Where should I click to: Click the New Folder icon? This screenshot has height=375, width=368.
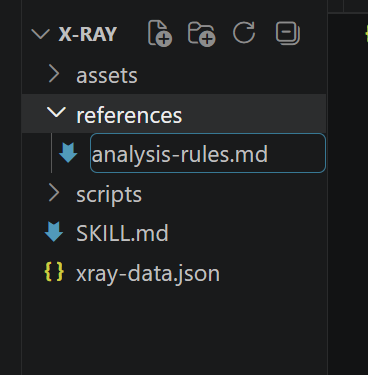(x=202, y=34)
